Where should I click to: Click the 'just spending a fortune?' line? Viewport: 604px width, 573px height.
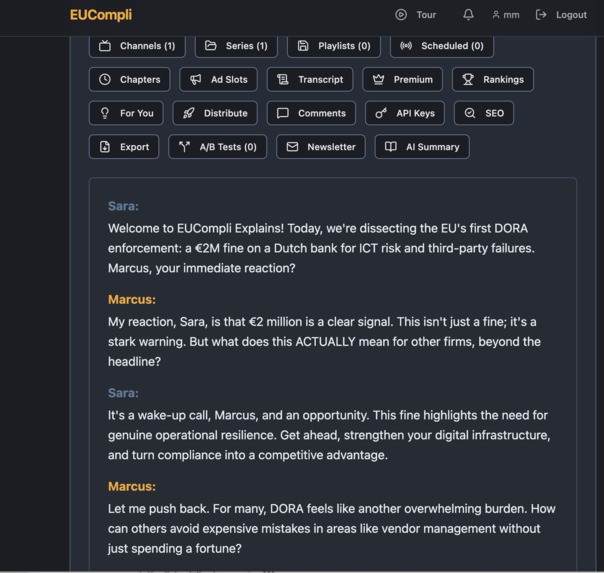click(174, 549)
